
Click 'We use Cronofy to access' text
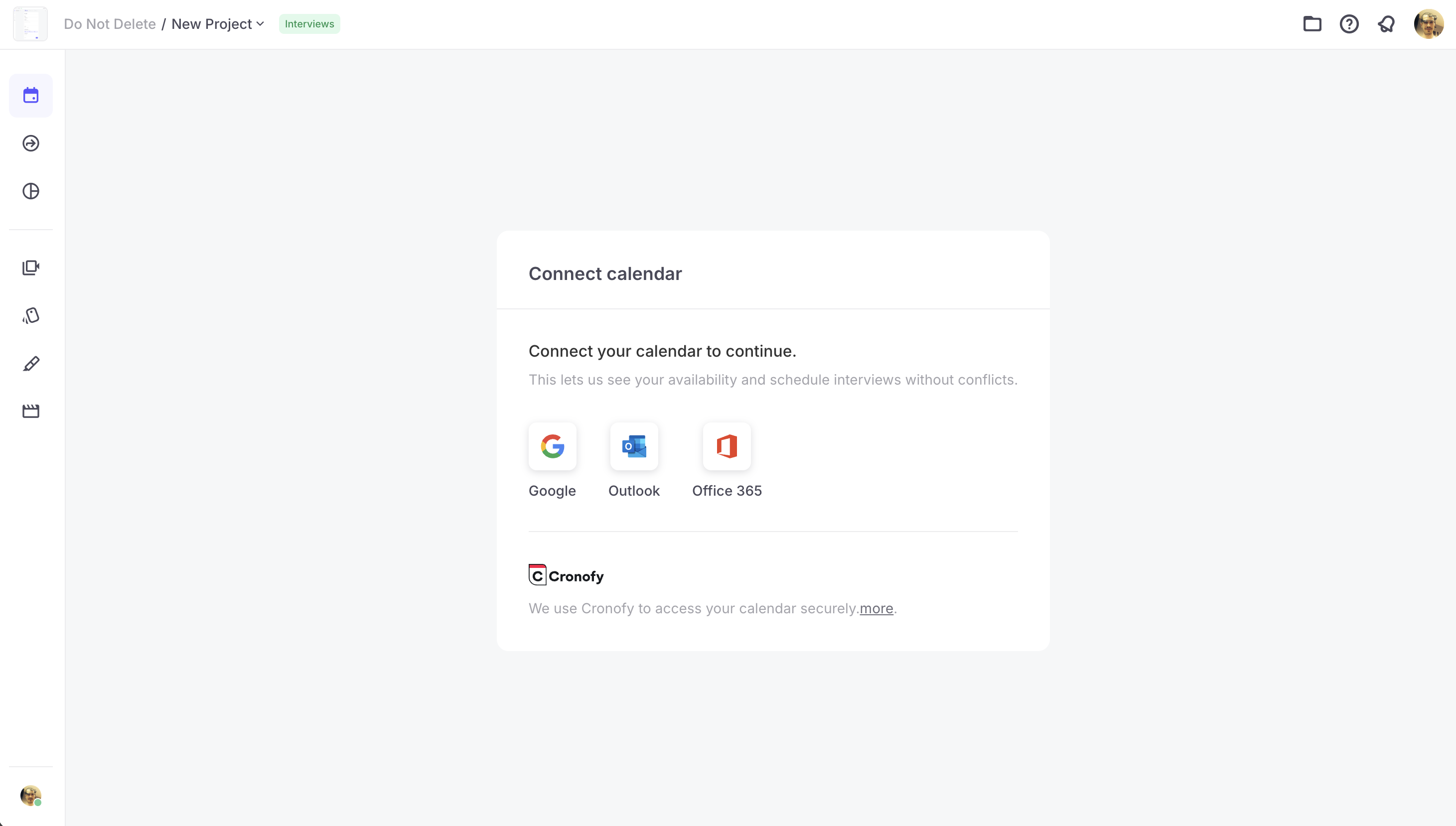(694, 608)
